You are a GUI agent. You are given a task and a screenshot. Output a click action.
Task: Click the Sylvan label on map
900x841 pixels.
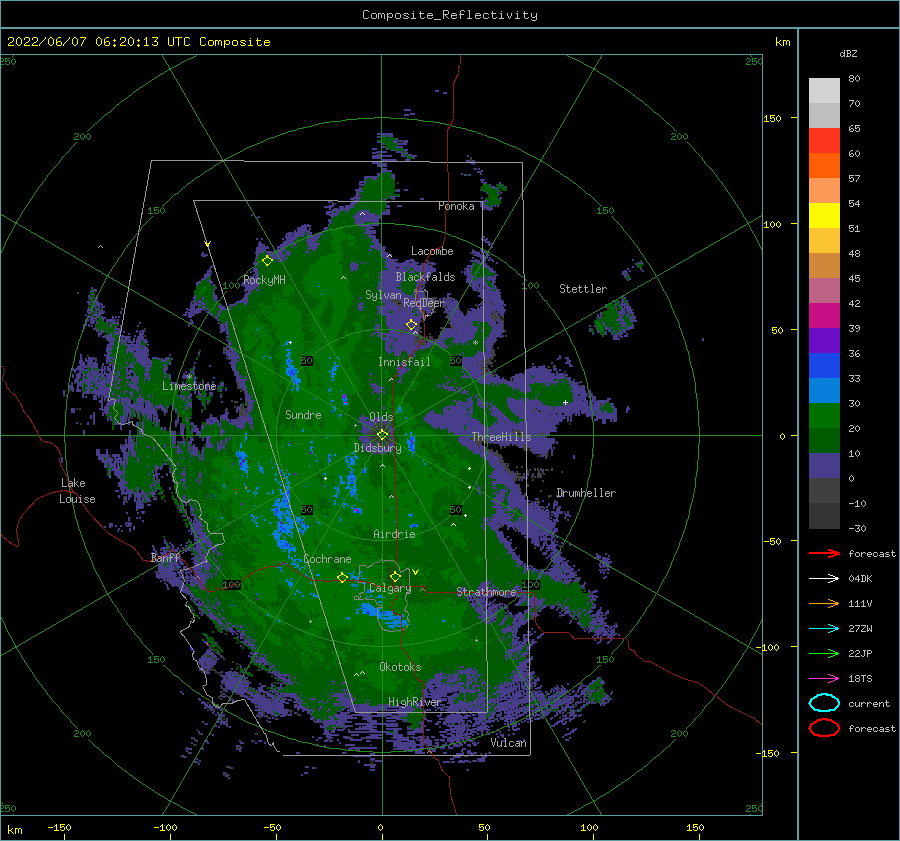(383, 295)
